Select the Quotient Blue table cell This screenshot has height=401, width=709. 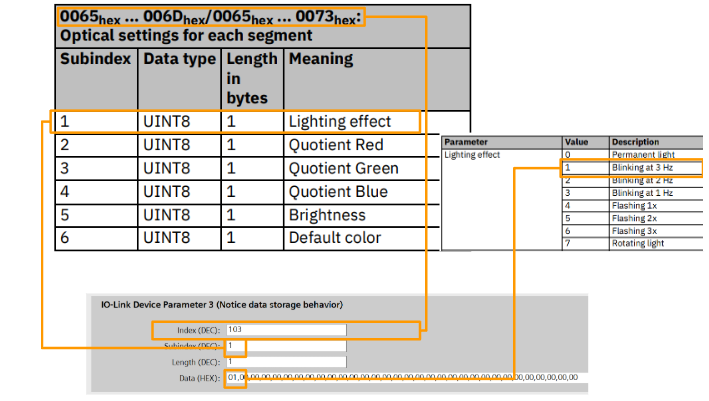[337, 191]
